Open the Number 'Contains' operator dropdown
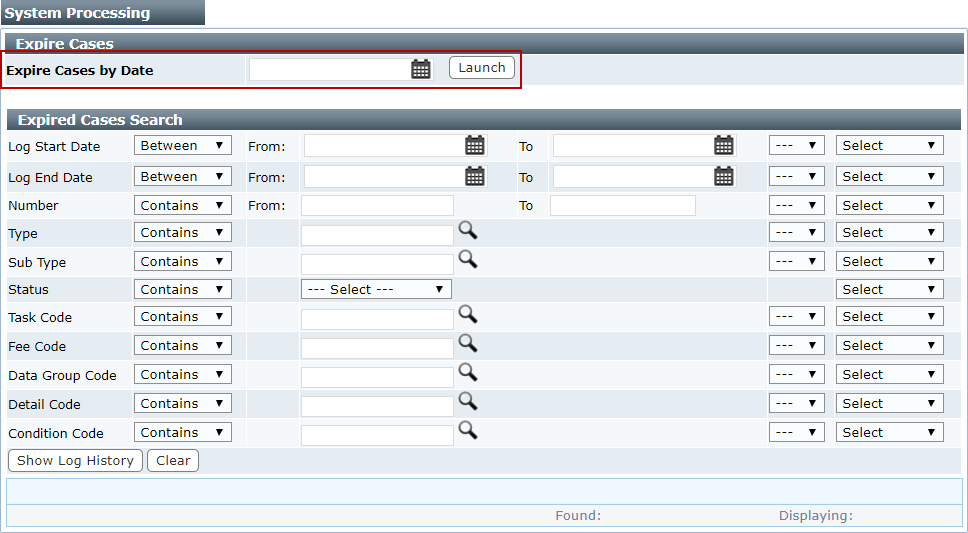968x533 pixels. coord(183,205)
